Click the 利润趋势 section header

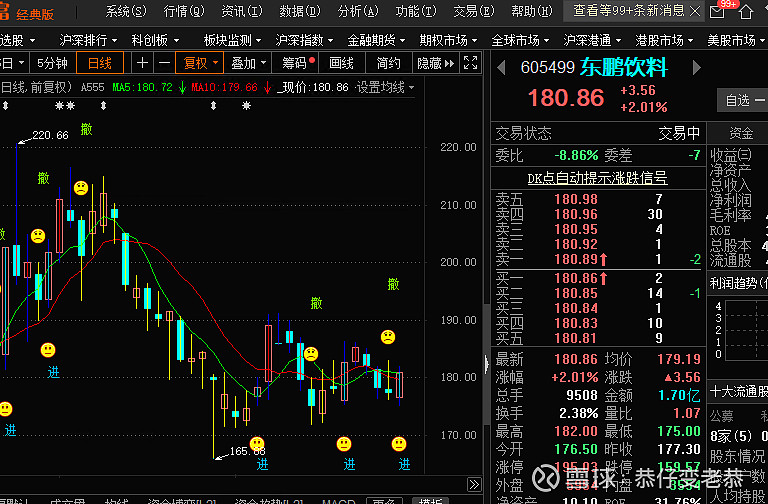click(738, 283)
